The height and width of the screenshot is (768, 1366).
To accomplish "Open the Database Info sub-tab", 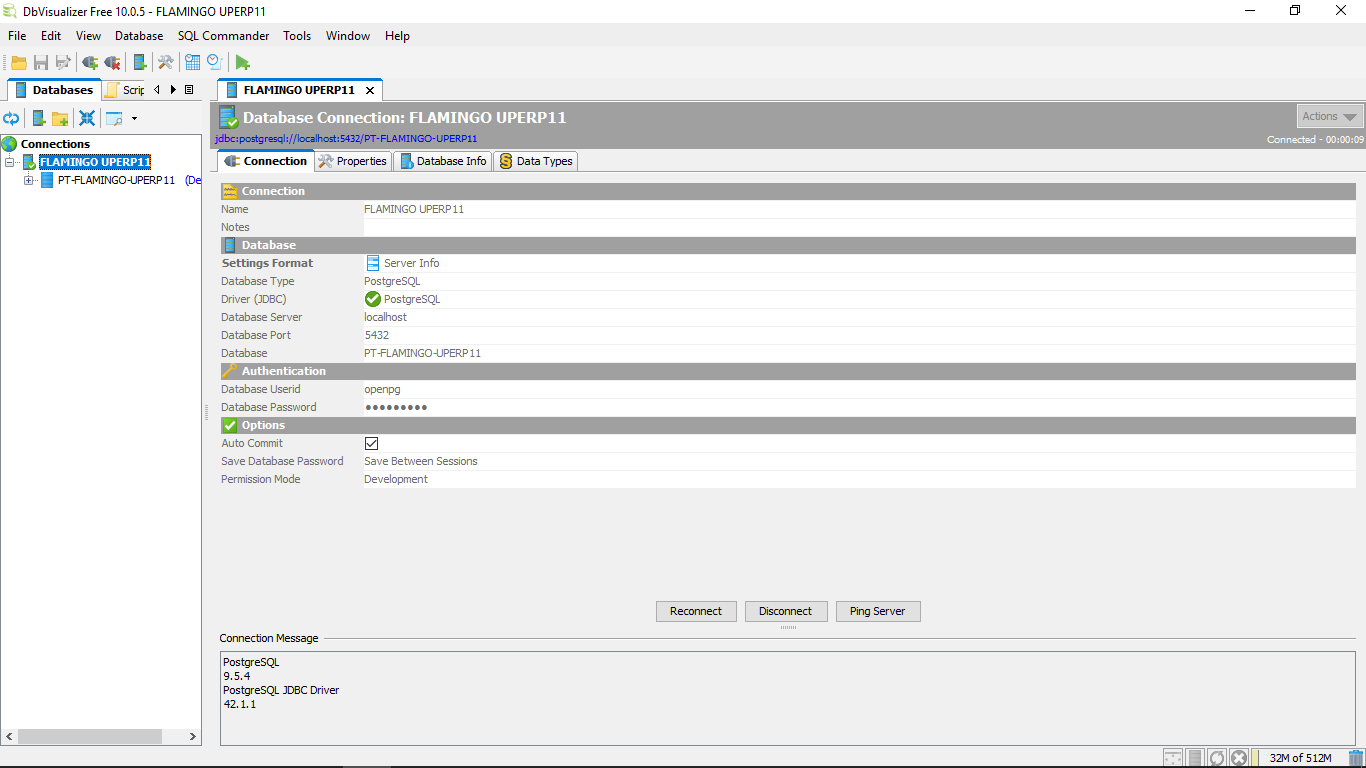I will coord(443,161).
